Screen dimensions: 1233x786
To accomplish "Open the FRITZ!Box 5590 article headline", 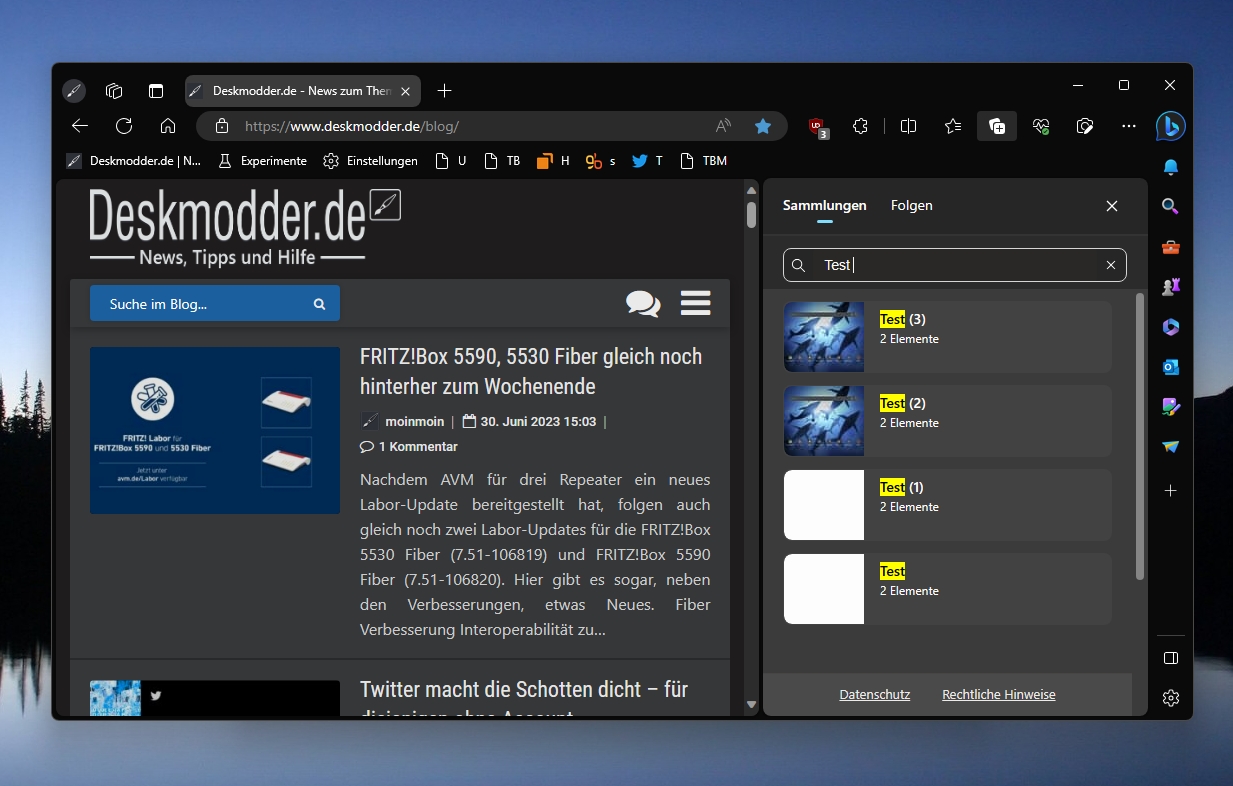I will 531,371.
